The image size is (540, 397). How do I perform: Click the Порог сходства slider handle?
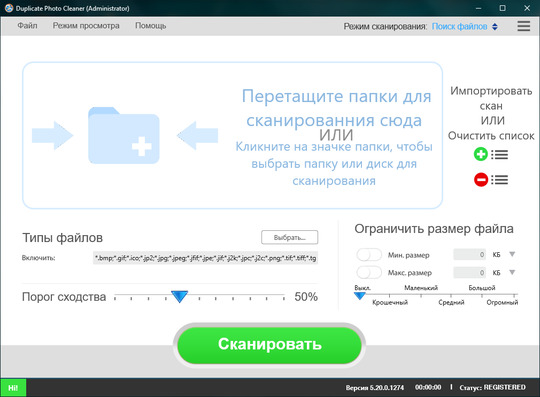(x=179, y=296)
